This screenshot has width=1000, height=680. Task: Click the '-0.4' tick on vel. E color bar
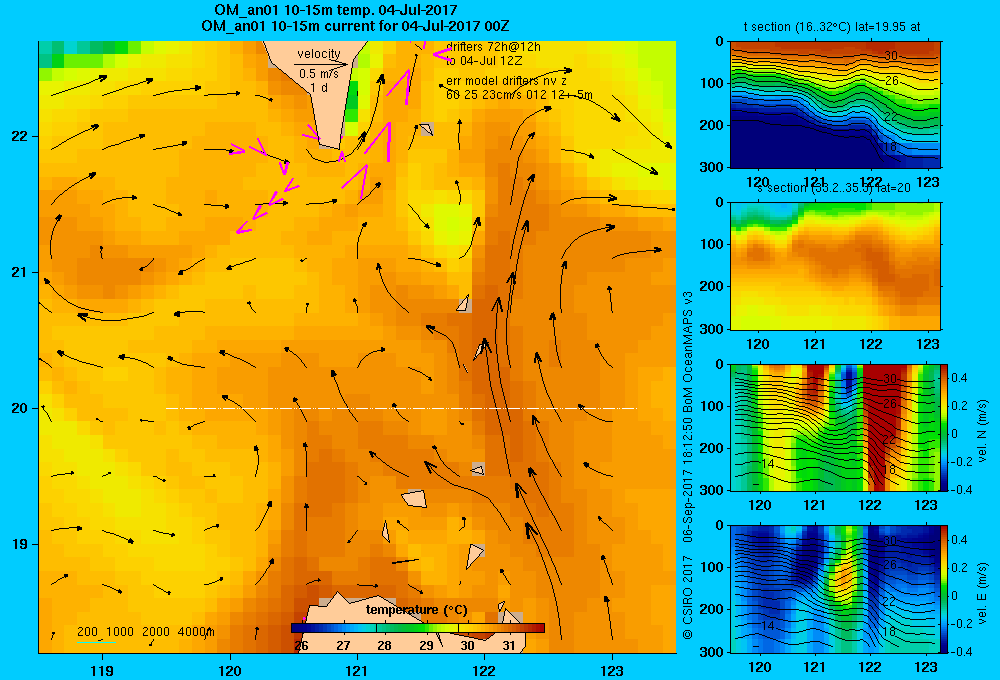tap(961, 651)
